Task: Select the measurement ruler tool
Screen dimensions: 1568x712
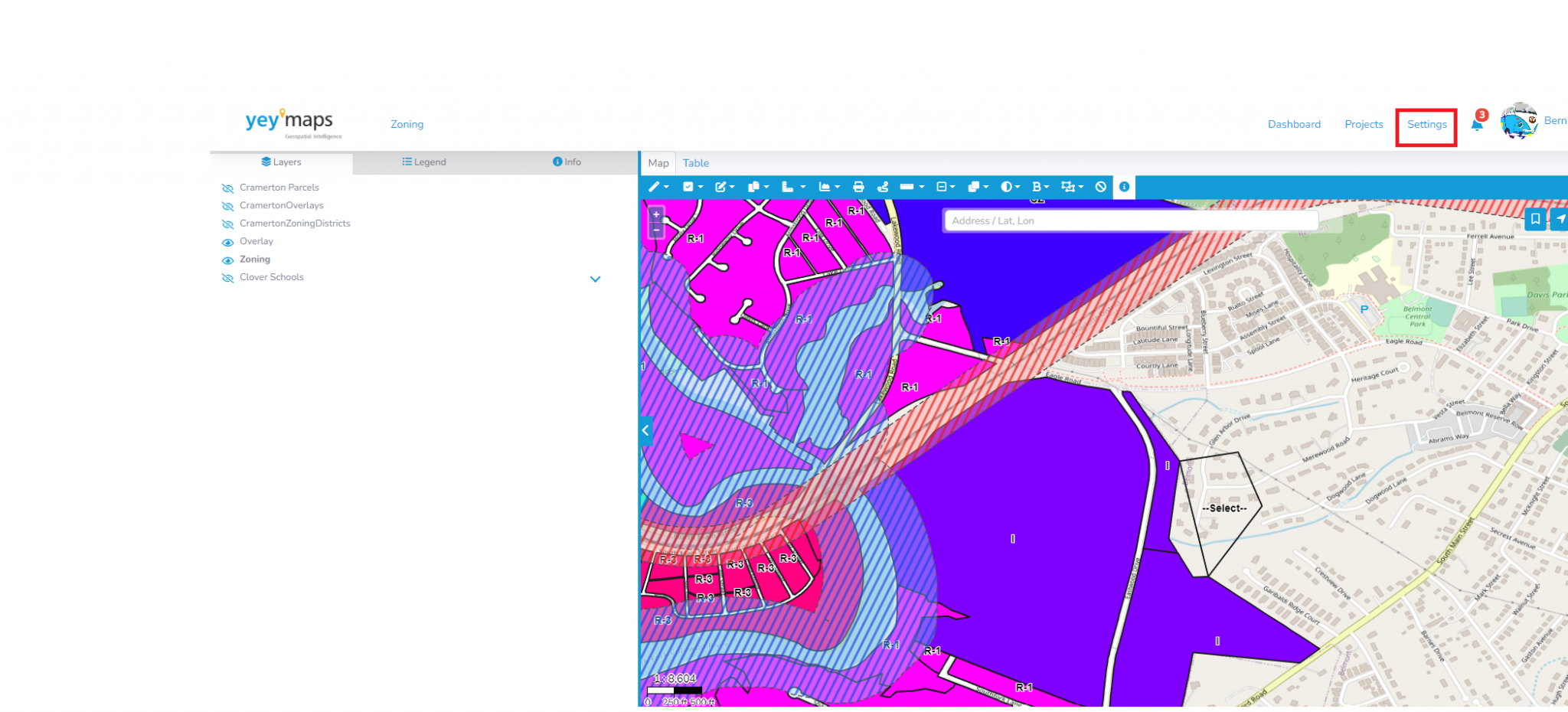Action: click(908, 187)
